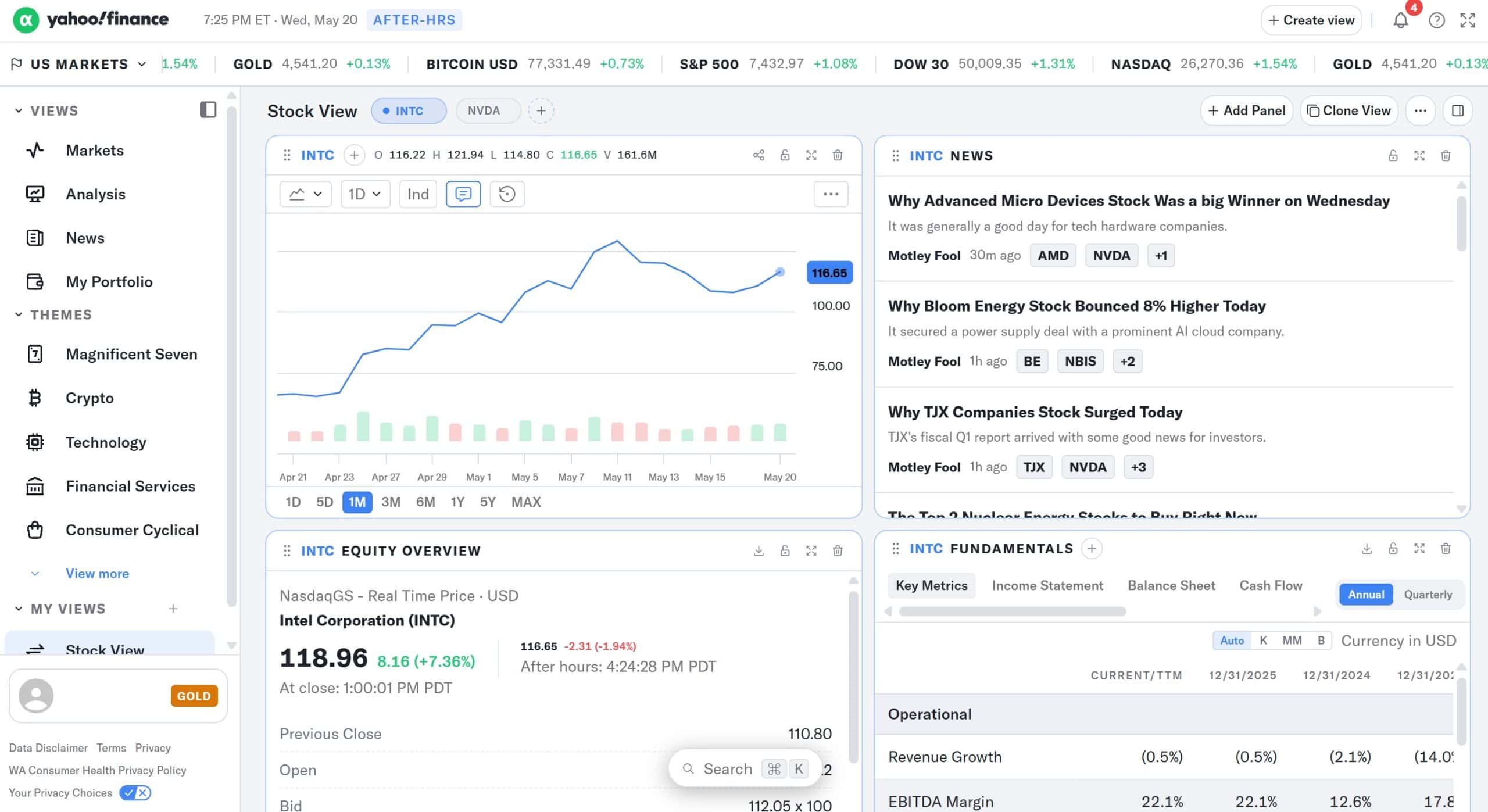Open chart more options ellipsis

click(x=831, y=194)
